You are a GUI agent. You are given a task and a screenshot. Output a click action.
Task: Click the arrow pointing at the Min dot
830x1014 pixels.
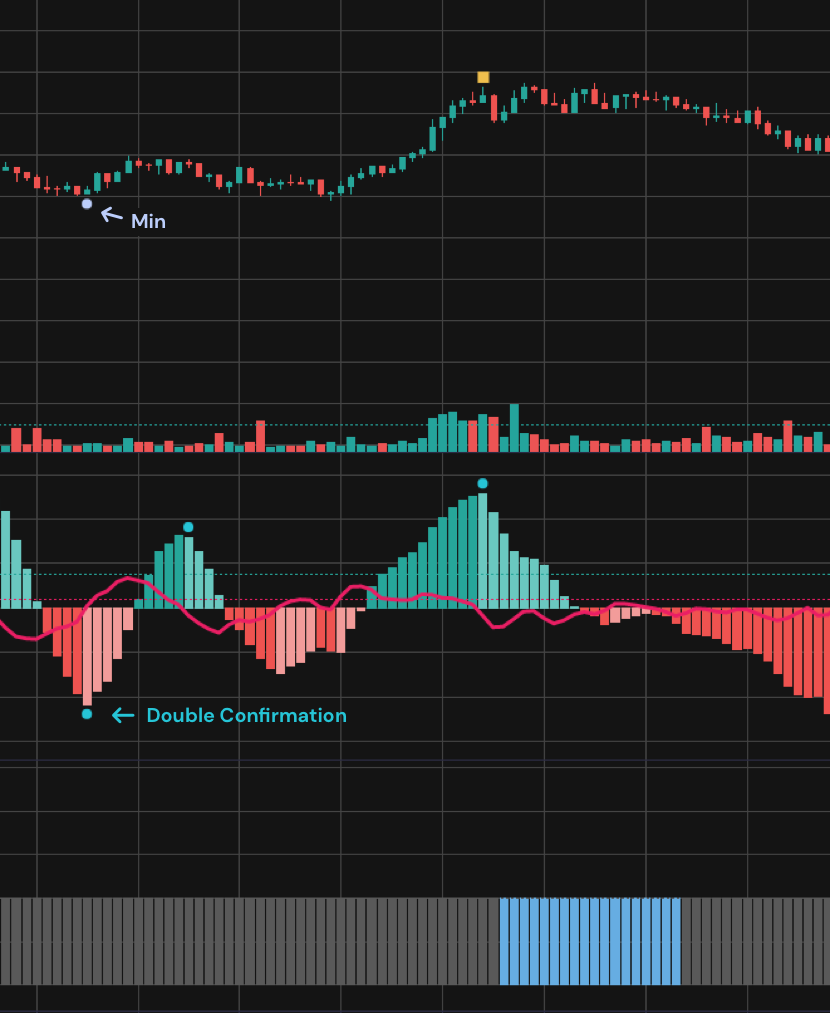coord(111,214)
